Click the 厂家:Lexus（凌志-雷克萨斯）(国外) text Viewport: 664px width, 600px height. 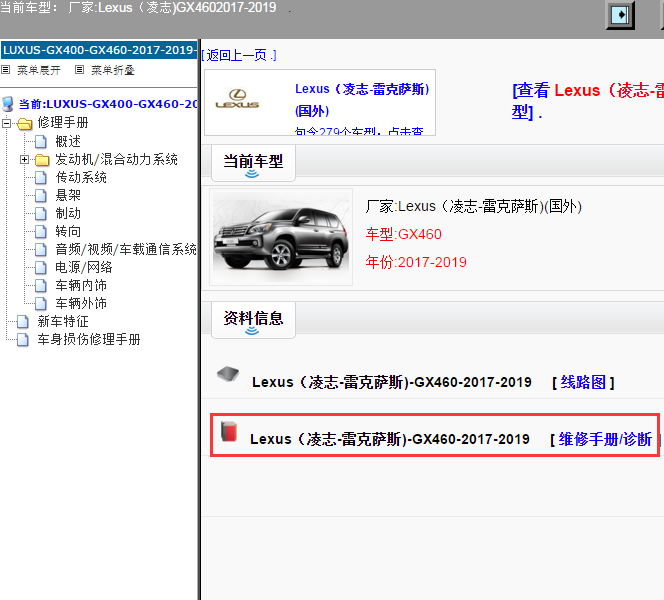tap(473, 207)
